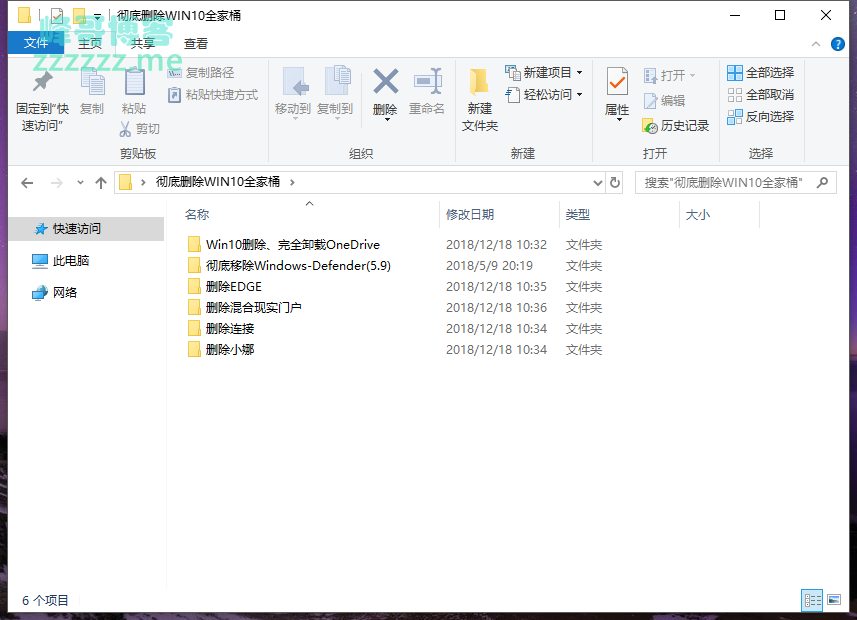Click the Edit (编辑) icon
This screenshot has height=620, width=857.
[650, 101]
